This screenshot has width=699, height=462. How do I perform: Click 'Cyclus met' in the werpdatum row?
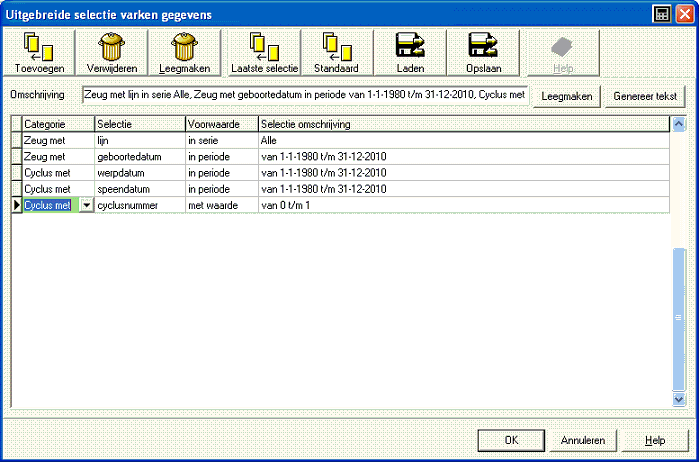click(58, 173)
